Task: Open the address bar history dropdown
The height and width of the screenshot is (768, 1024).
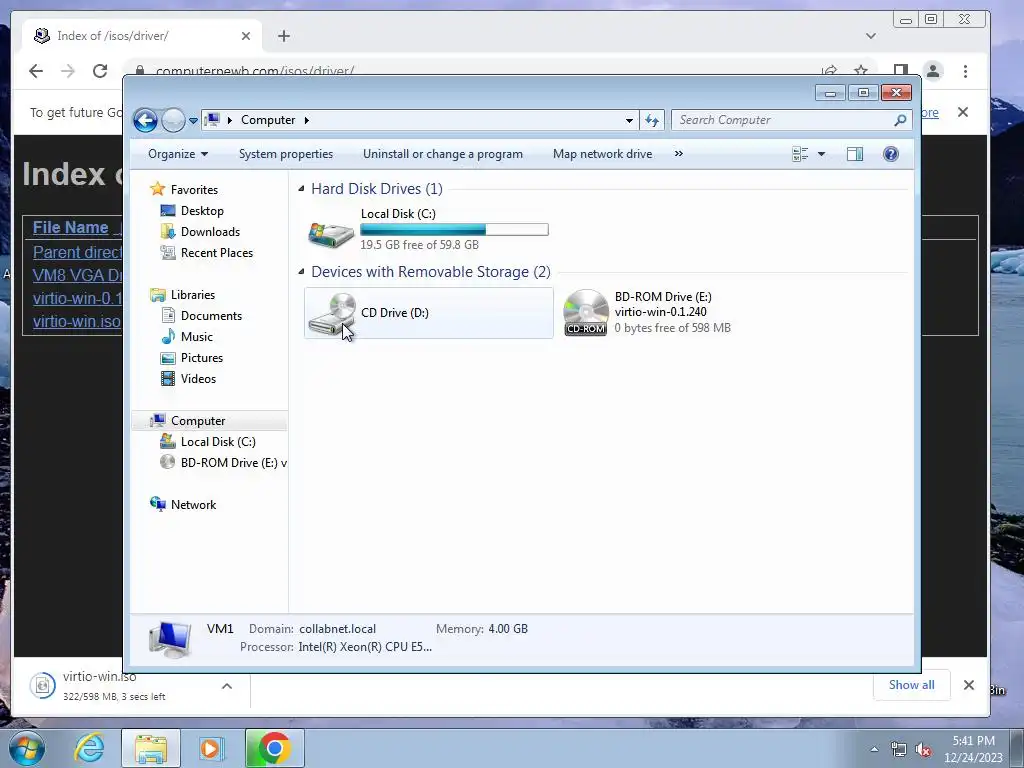Action: (x=629, y=120)
